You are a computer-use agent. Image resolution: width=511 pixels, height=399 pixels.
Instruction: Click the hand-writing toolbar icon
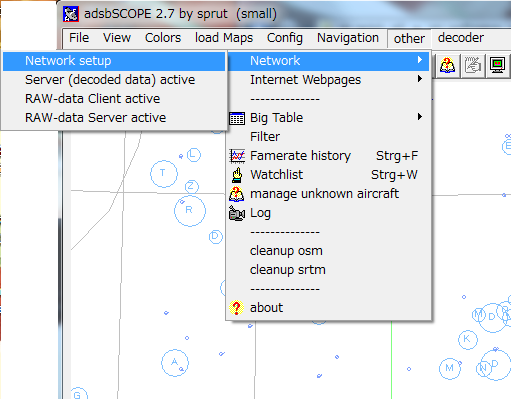(472, 65)
